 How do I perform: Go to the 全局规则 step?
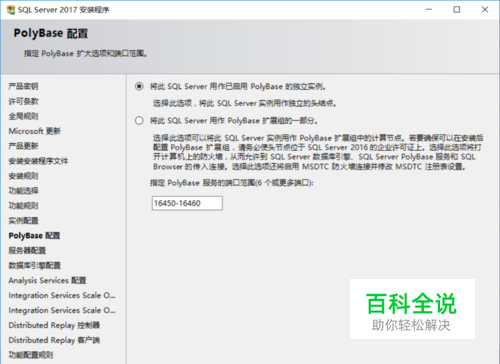tap(23, 116)
